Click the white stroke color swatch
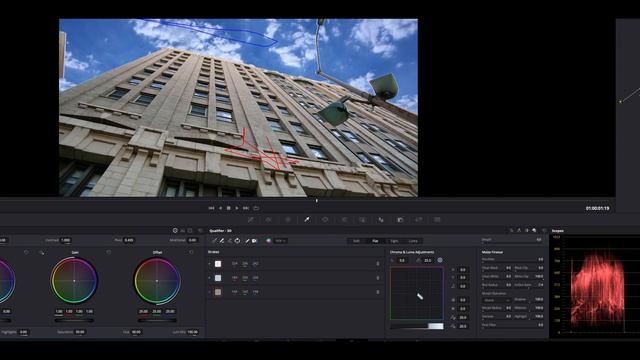 (x=218, y=264)
